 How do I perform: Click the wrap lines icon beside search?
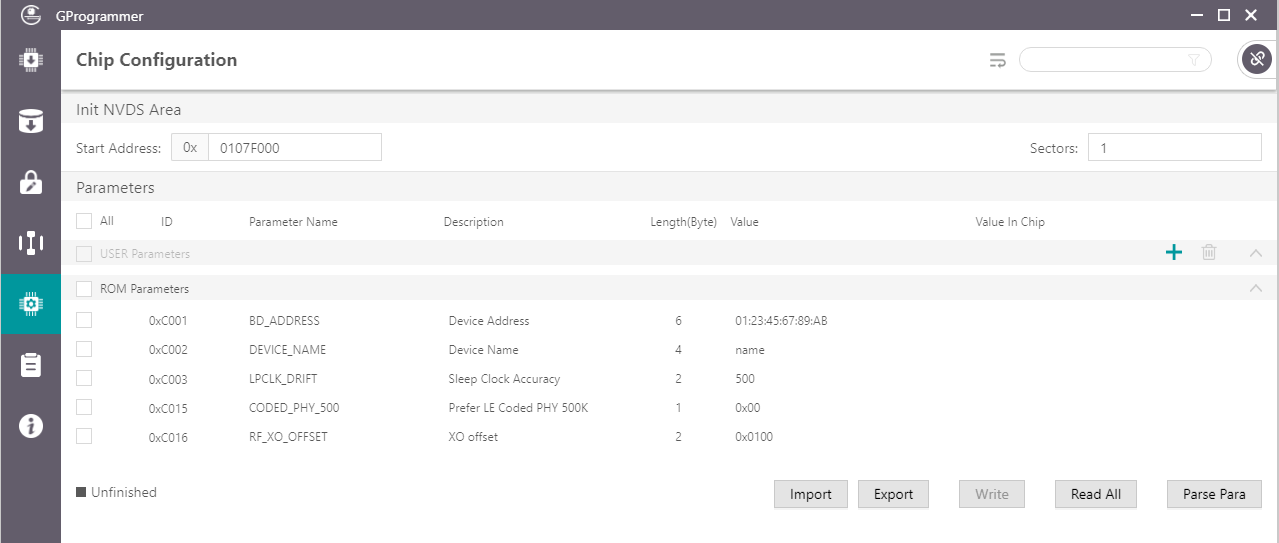pos(997,60)
